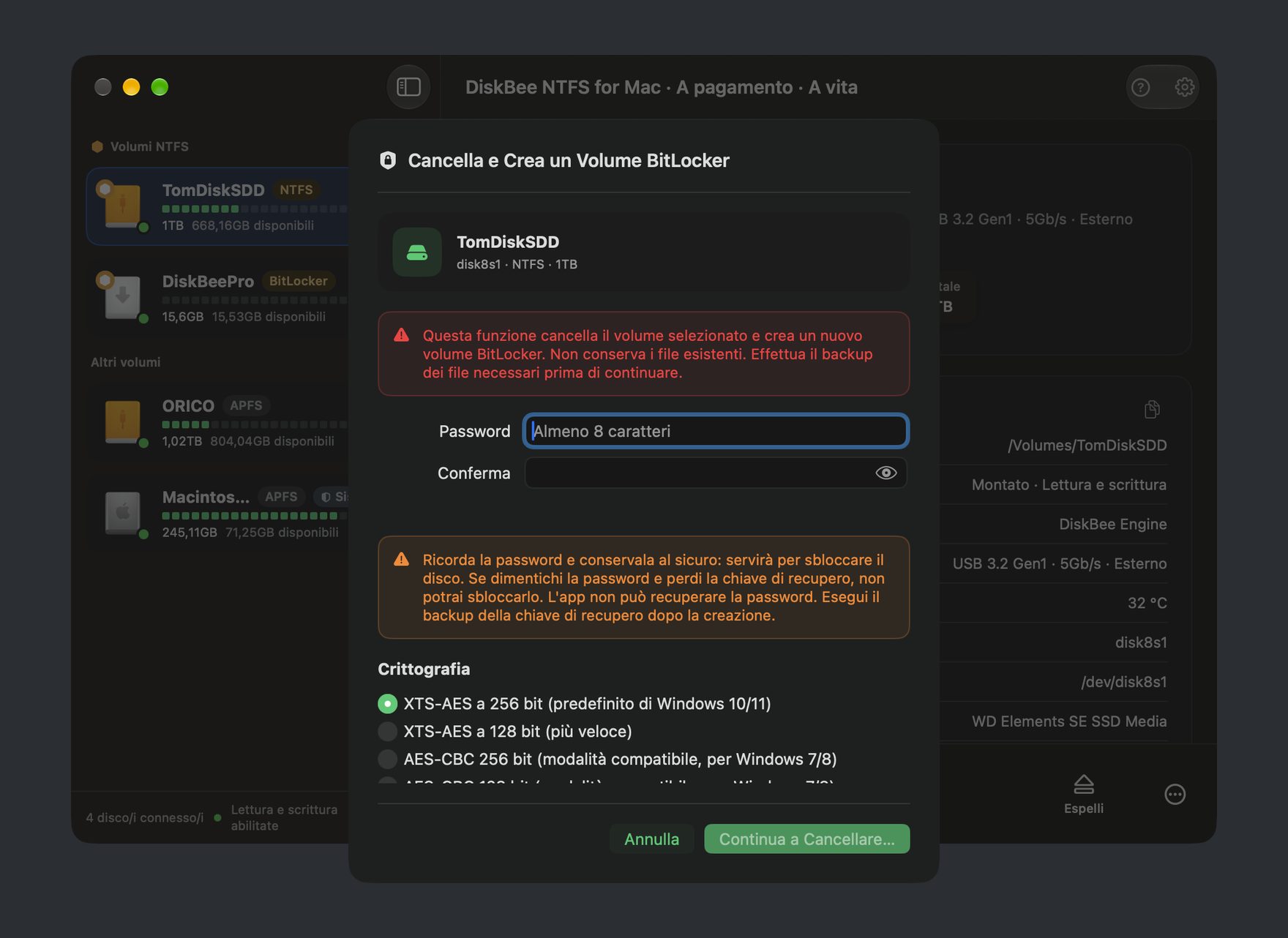This screenshot has width=1288, height=938.
Task: Click the 4 disco/i connesso/i status
Action: point(145,817)
